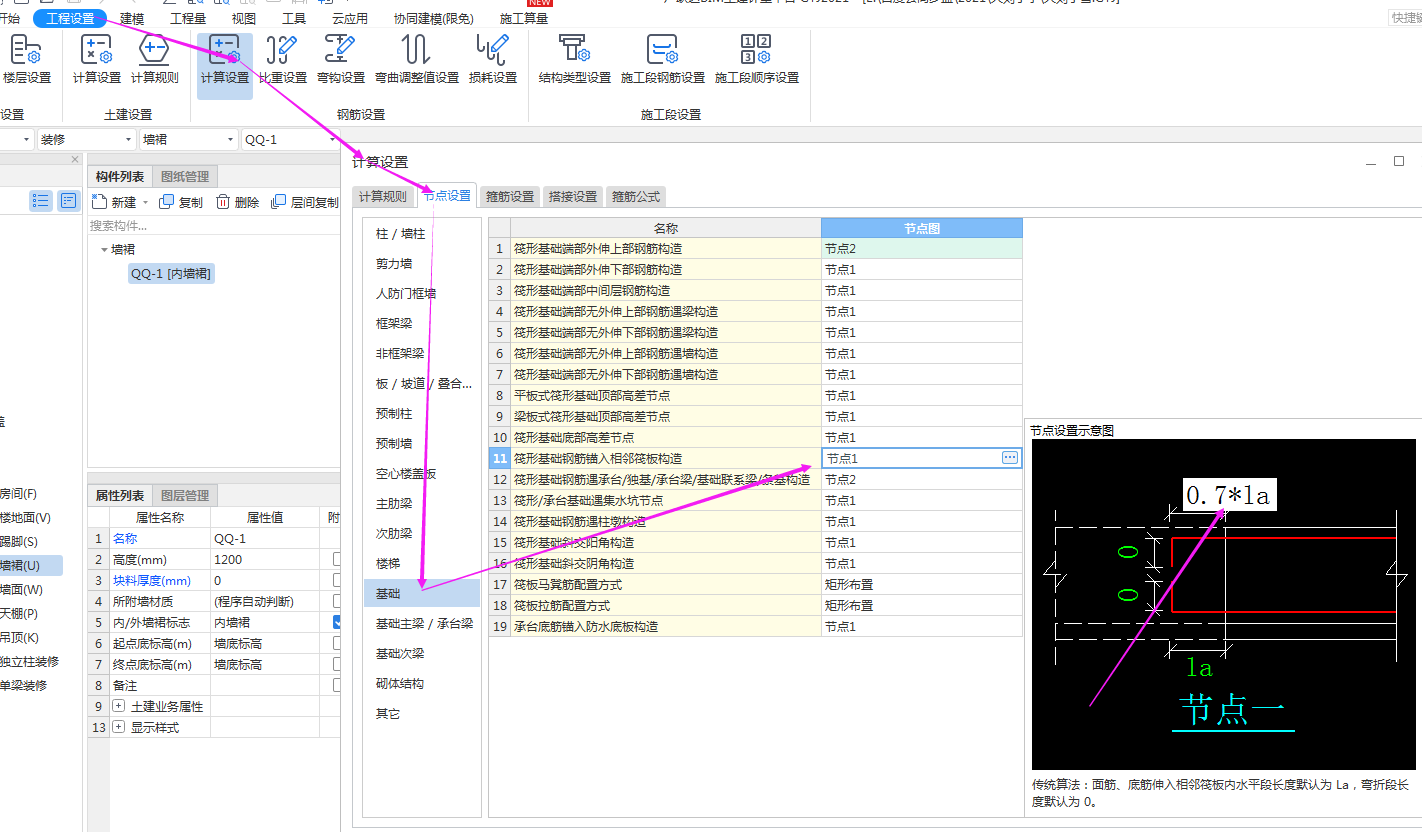Switch to 箍筋公式 tab
Viewport: 1422px width, 832px height.
(636, 196)
